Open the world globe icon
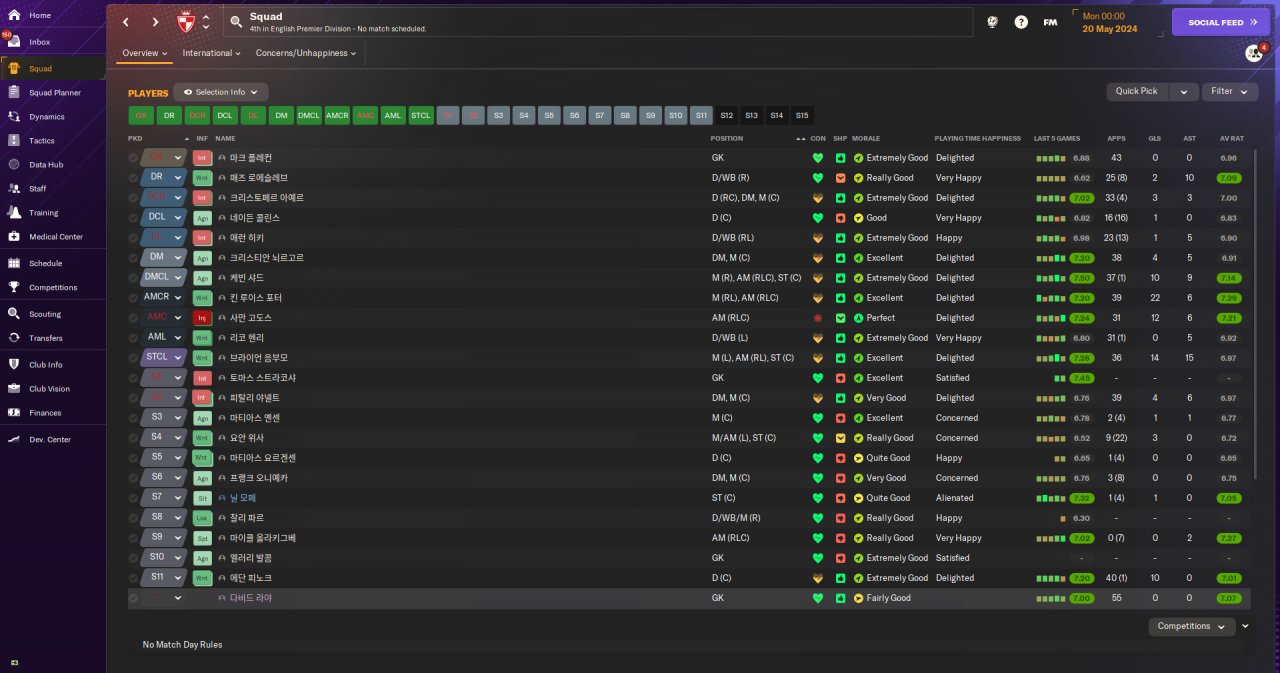Screen dimensions: 1280x673 (x=992, y=22)
